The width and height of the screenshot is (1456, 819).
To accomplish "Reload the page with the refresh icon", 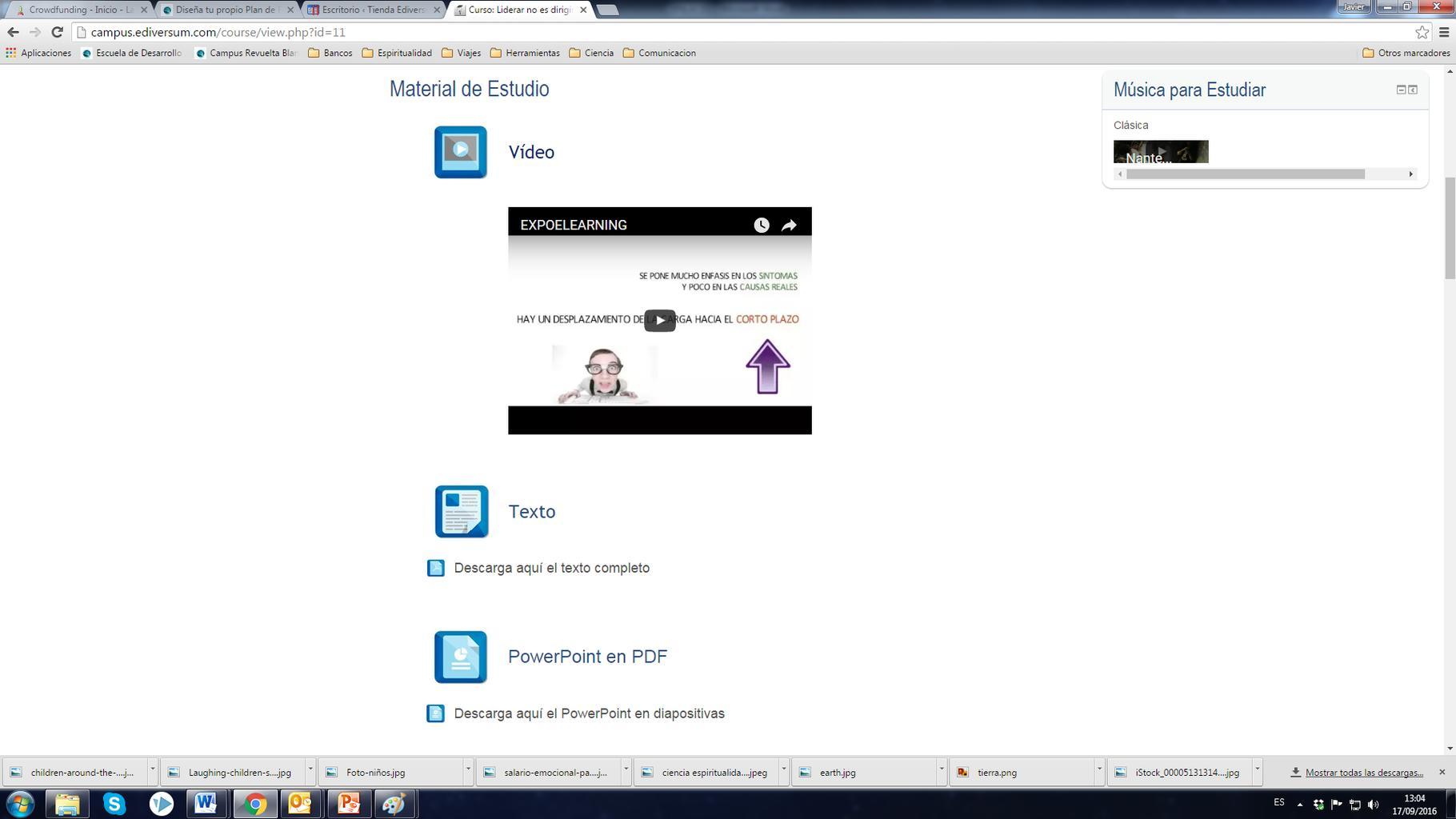I will coord(57,33).
